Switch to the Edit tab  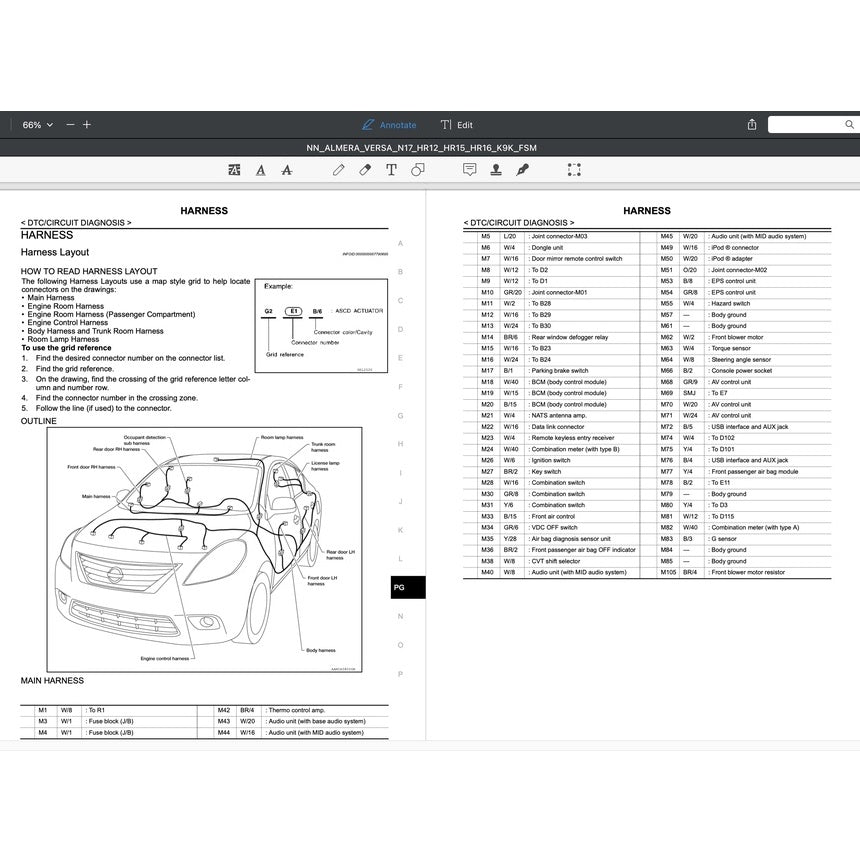pos(457,124)
